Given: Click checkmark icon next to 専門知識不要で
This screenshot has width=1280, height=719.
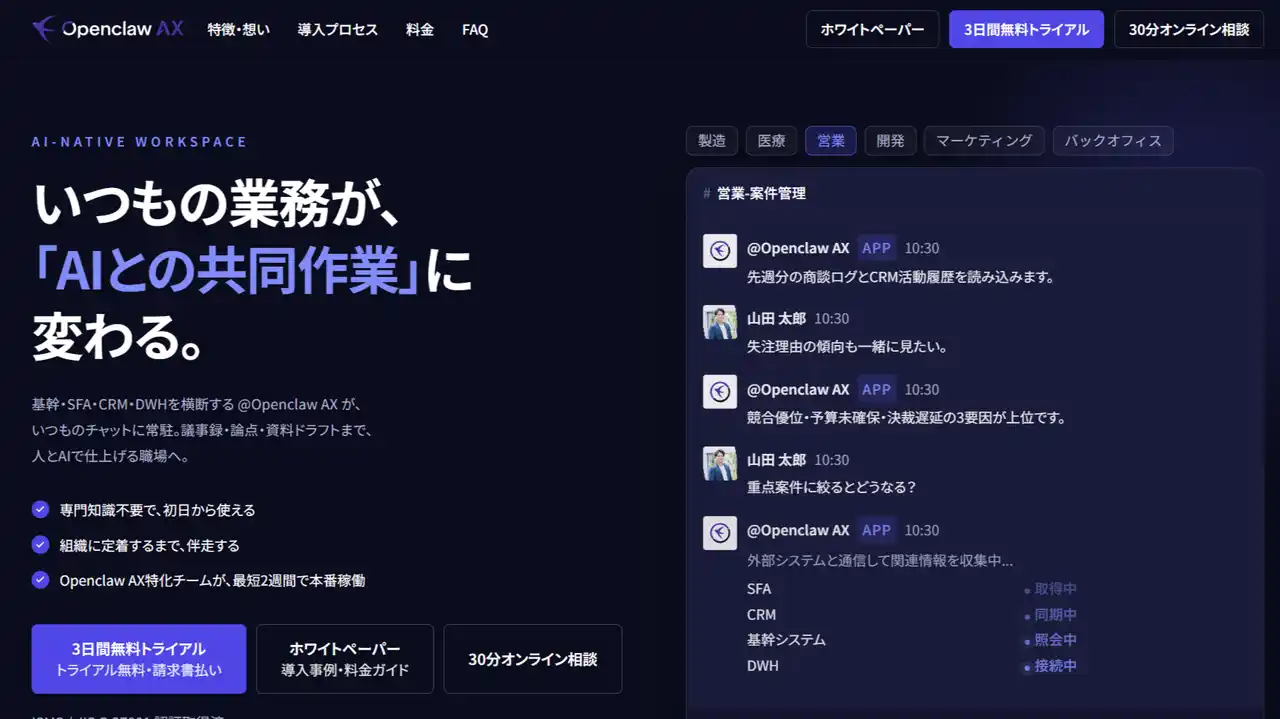Looking at the screenshot, I should click(x=40, y=509).
